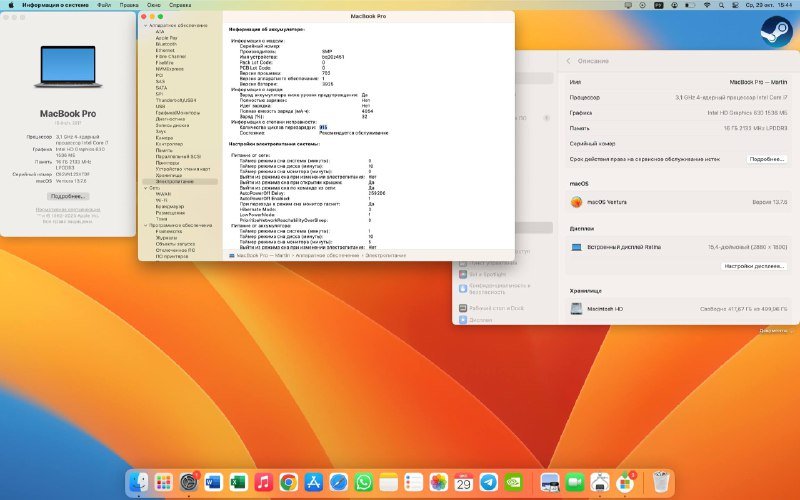Image resolution: width=800 pixels, height=500 pixels.
Task: Open System Settings gear in Dock
Action: 188,482
